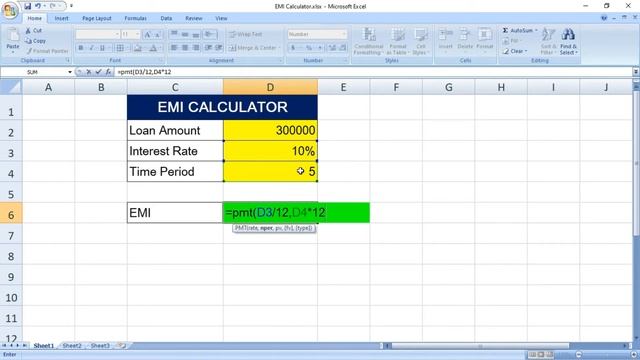Open the Insert Function fx dialog
This screenshot has height=360, width=640.
108,72
